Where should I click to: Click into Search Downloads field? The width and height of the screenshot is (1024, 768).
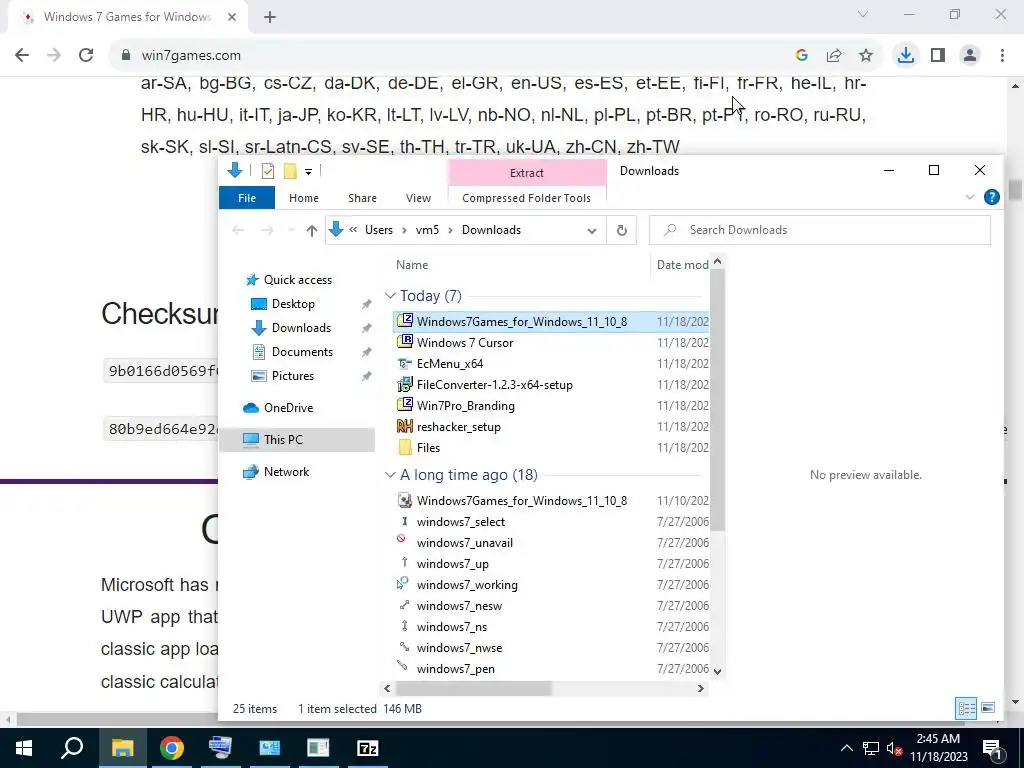click(x=820, y=231)
